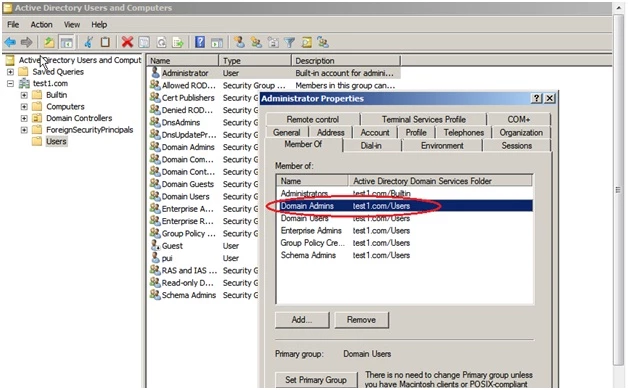Open Properties via the toolbar sheet icon

(144, 42)
